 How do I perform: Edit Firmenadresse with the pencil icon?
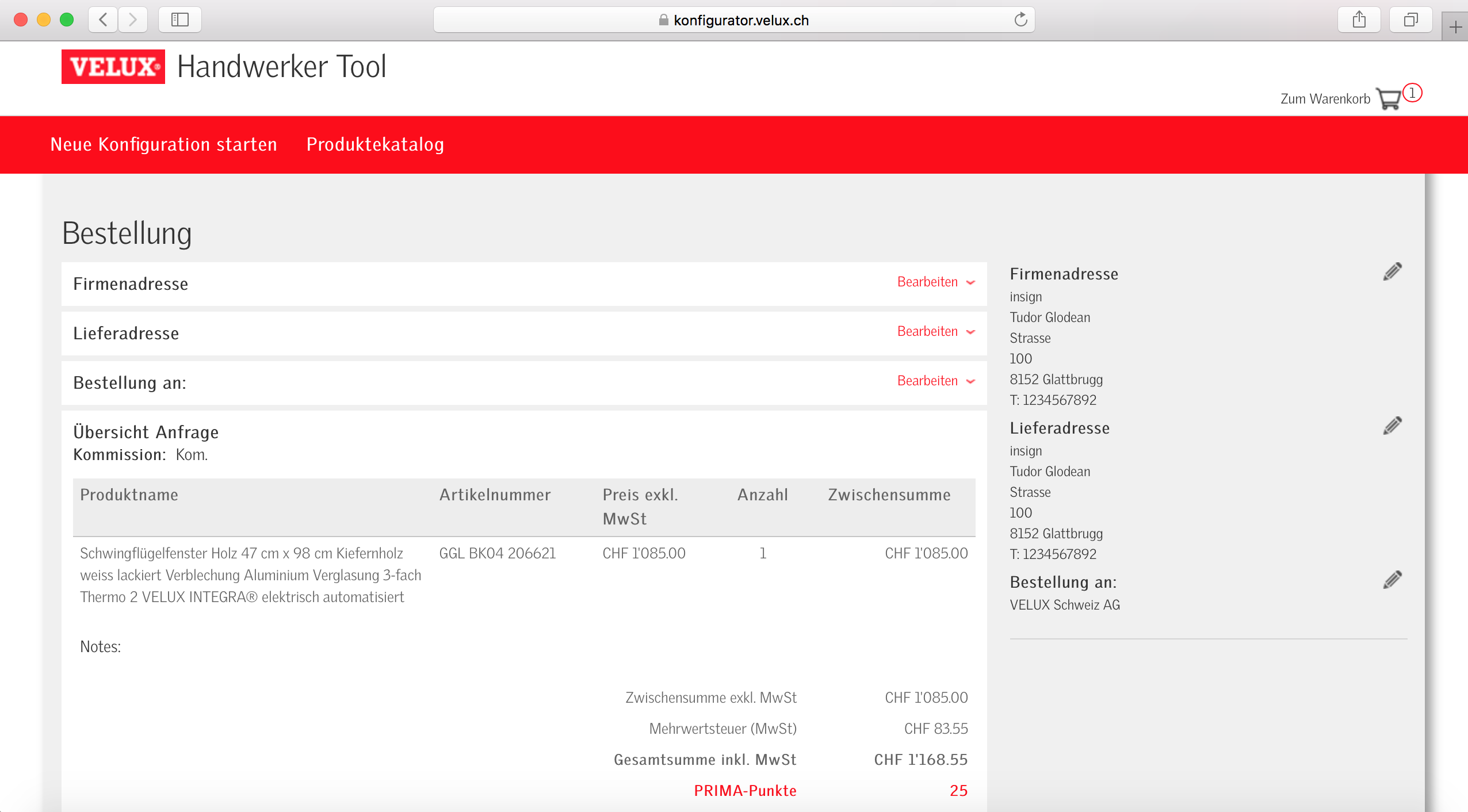point(1392,271)
